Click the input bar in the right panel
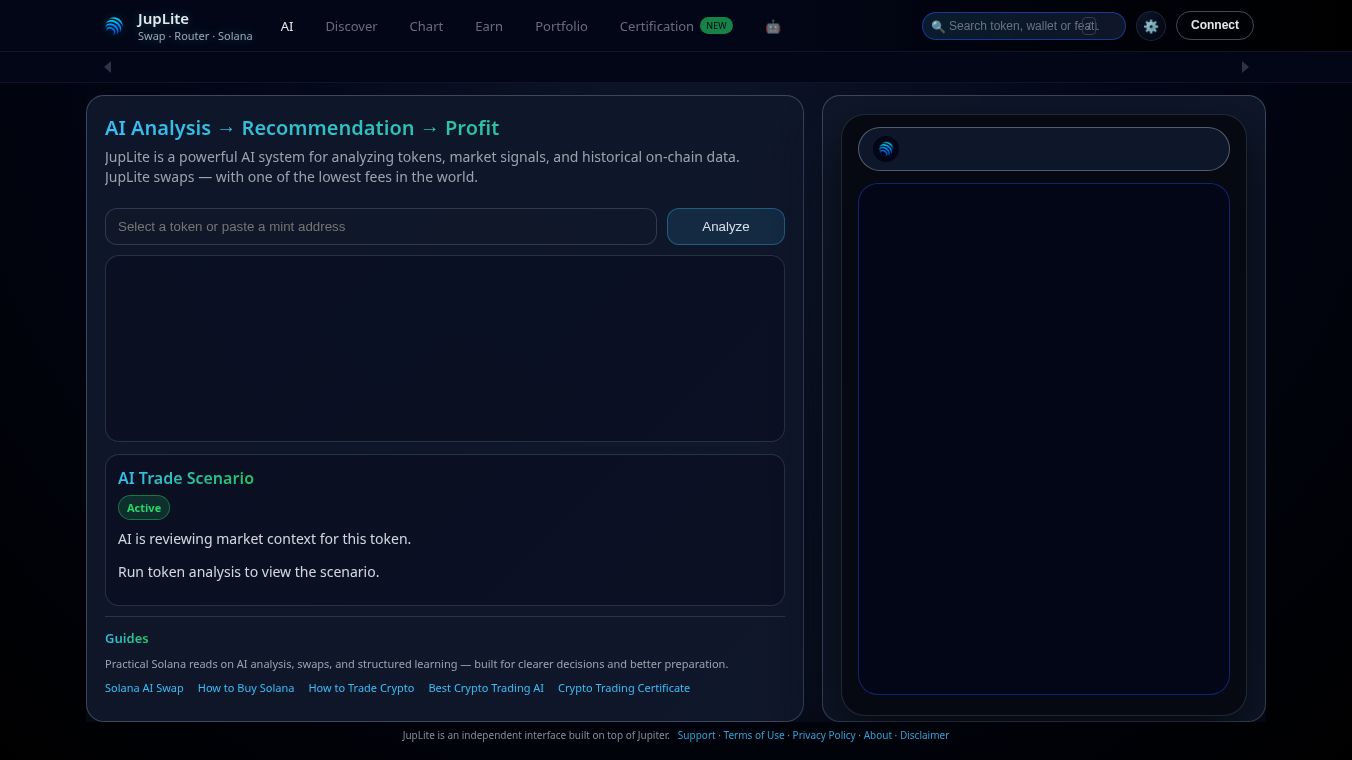 pyautogui.click(x=1044, y=149)
